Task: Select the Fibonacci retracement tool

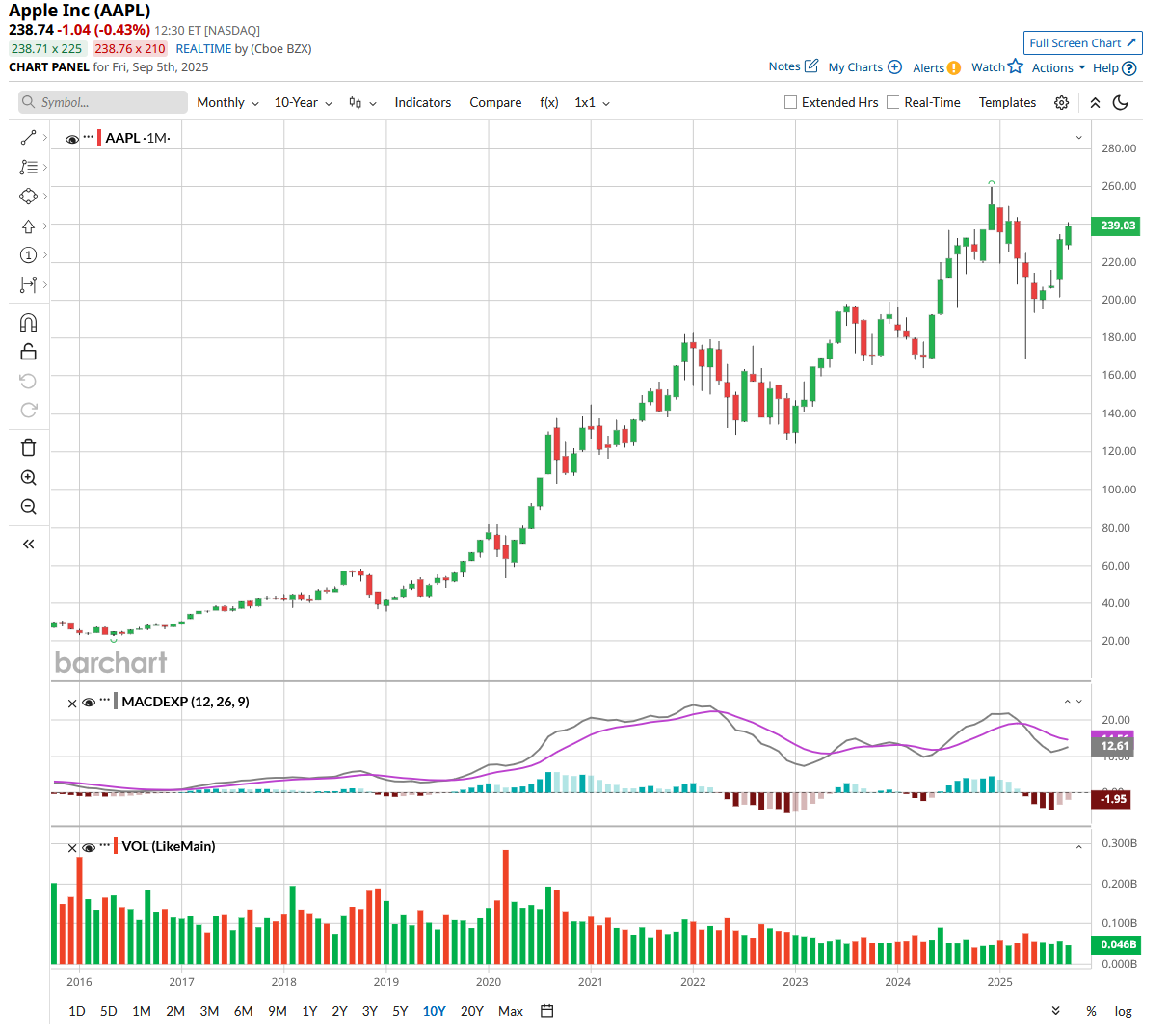Action: point(28,167)
